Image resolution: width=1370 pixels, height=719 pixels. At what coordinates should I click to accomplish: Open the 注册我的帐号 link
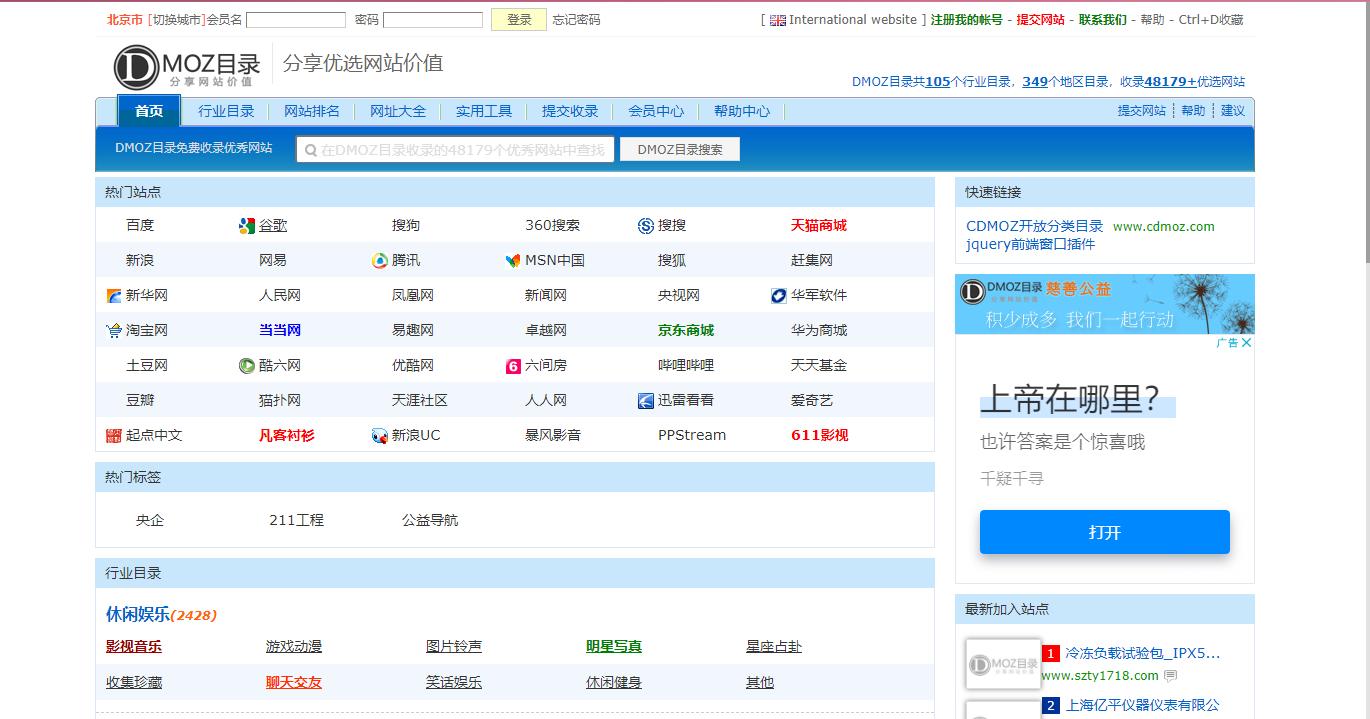point(966,19)
